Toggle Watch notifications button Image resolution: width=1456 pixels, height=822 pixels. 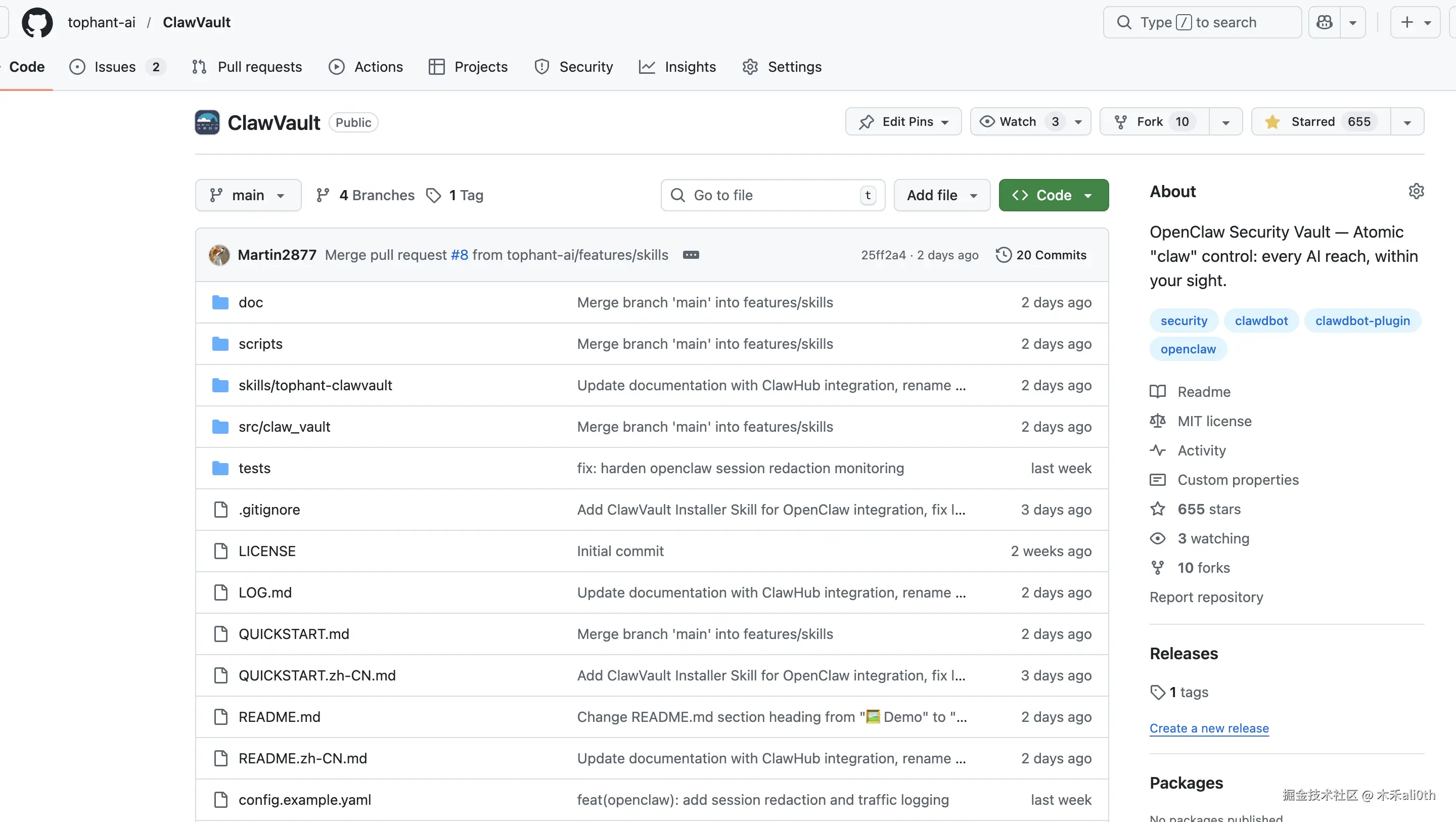click(x=1017, y=121)
